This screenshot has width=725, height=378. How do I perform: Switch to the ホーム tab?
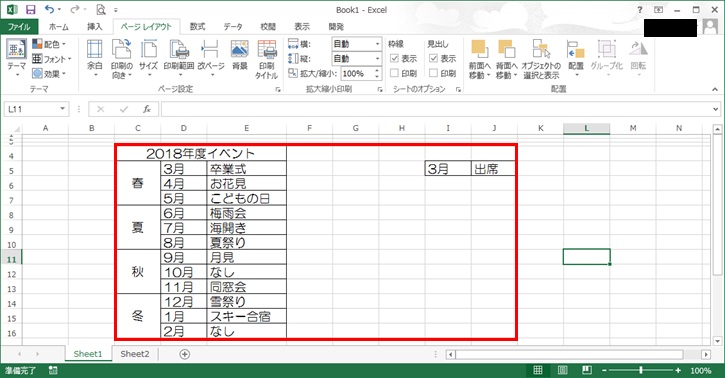[x=59, y=27]
